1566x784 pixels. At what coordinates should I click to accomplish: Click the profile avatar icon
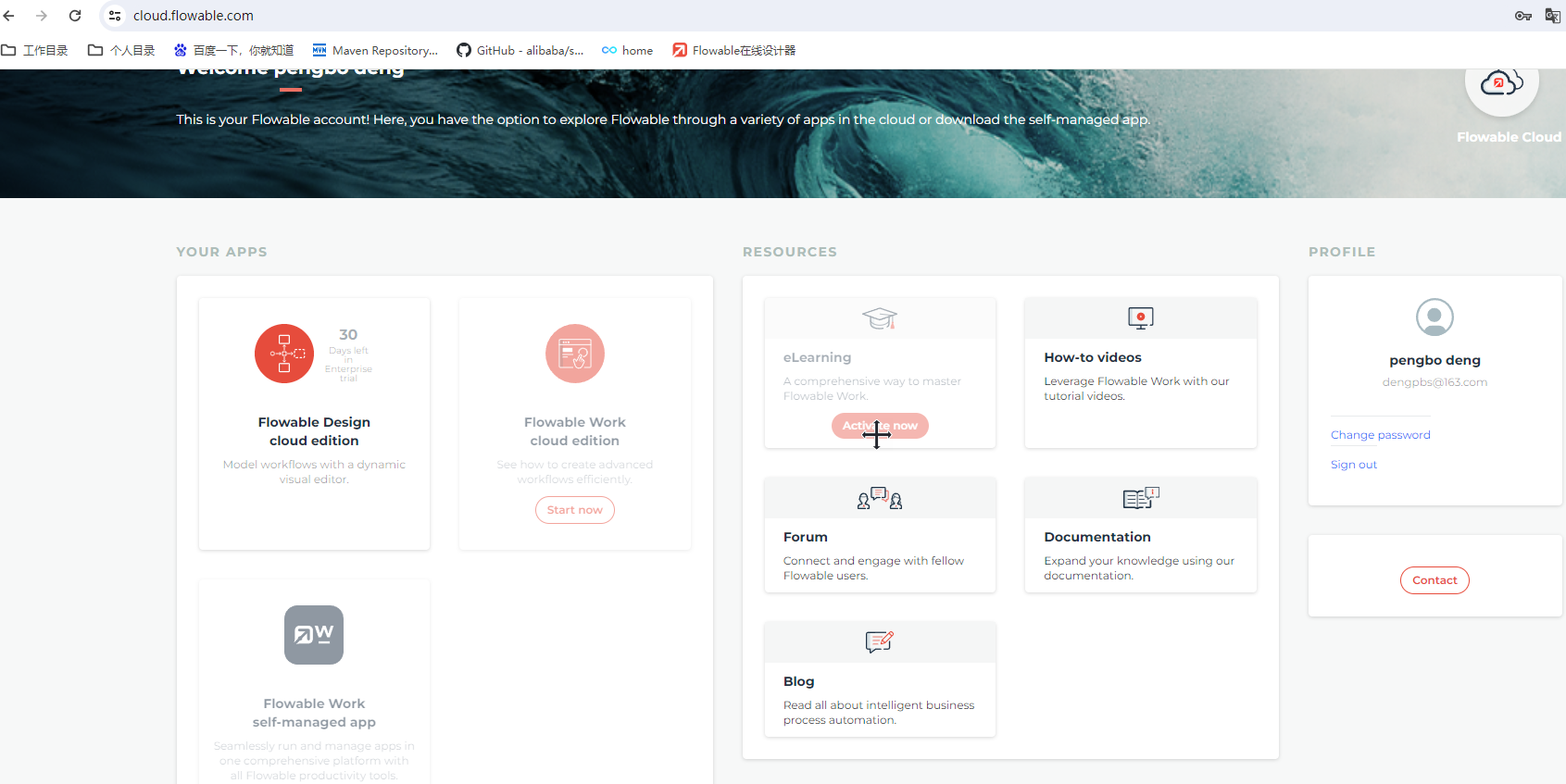[1434, 317]
